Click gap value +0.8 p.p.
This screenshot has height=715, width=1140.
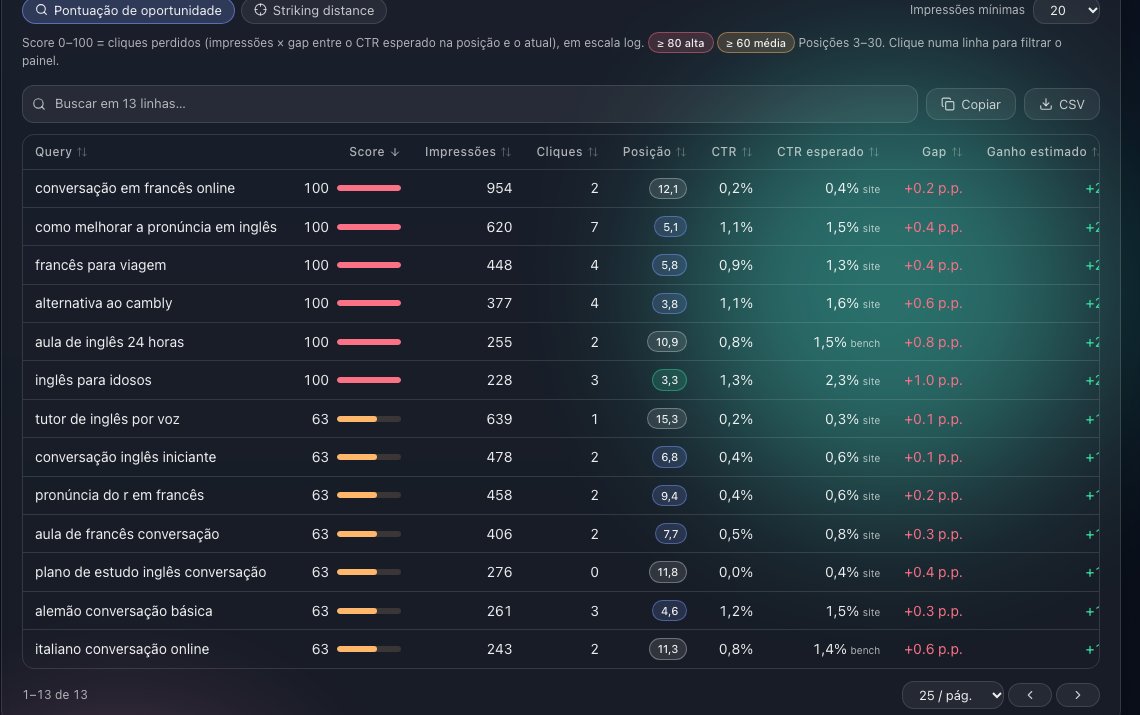(x=933, y=342)
